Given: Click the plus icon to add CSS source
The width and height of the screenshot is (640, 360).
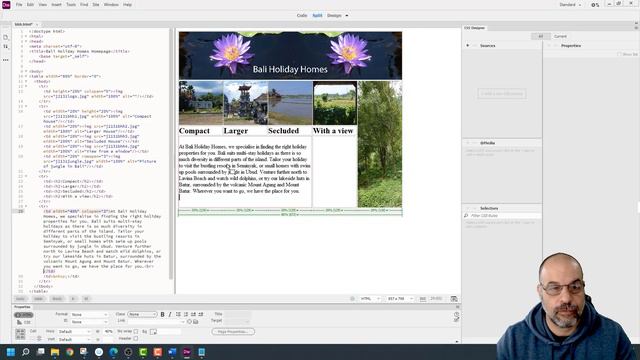Looking at the screenshot, I should (x=468, y=46).
